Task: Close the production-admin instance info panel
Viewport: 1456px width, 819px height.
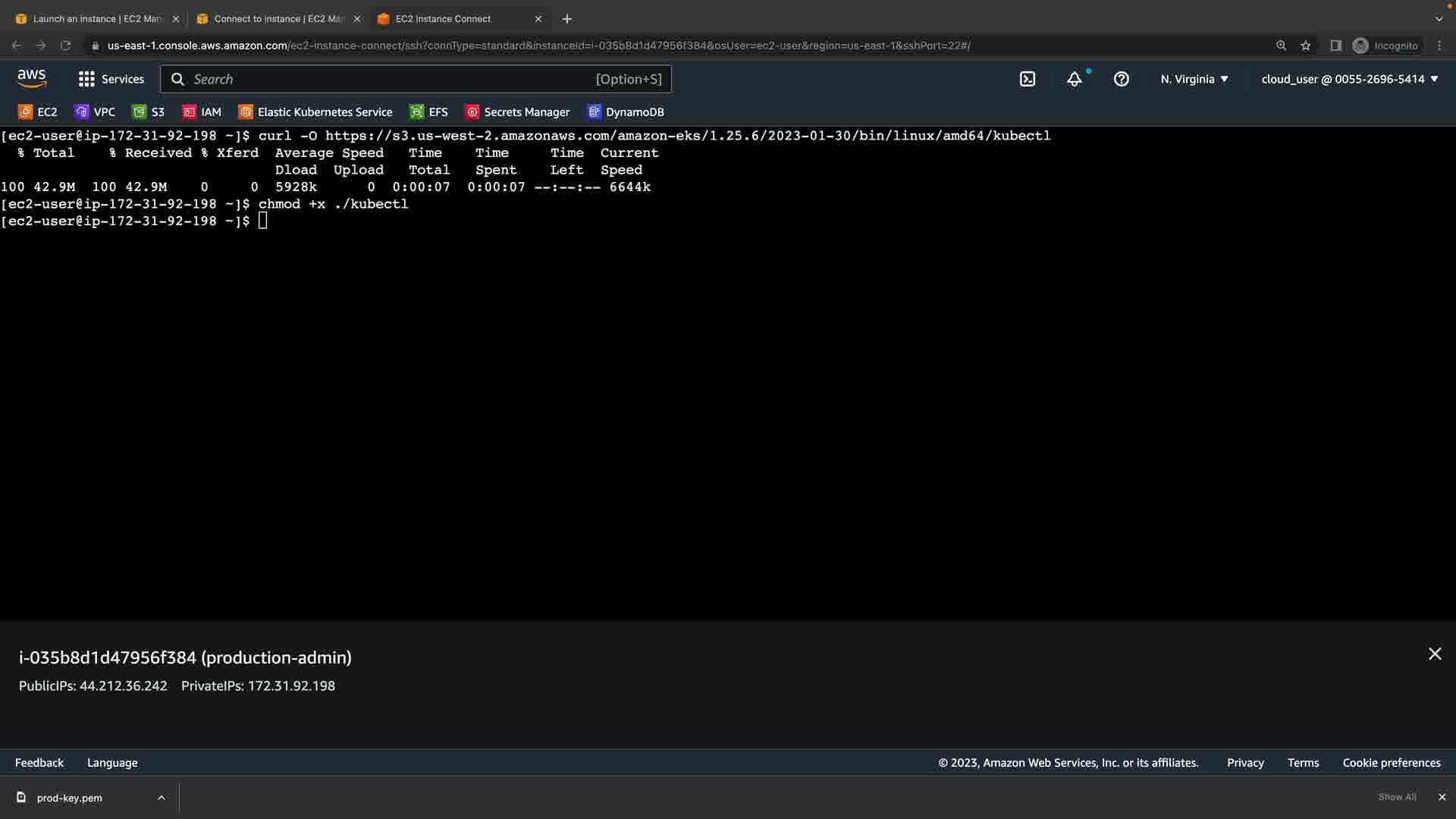Action: click(1435, 654)
